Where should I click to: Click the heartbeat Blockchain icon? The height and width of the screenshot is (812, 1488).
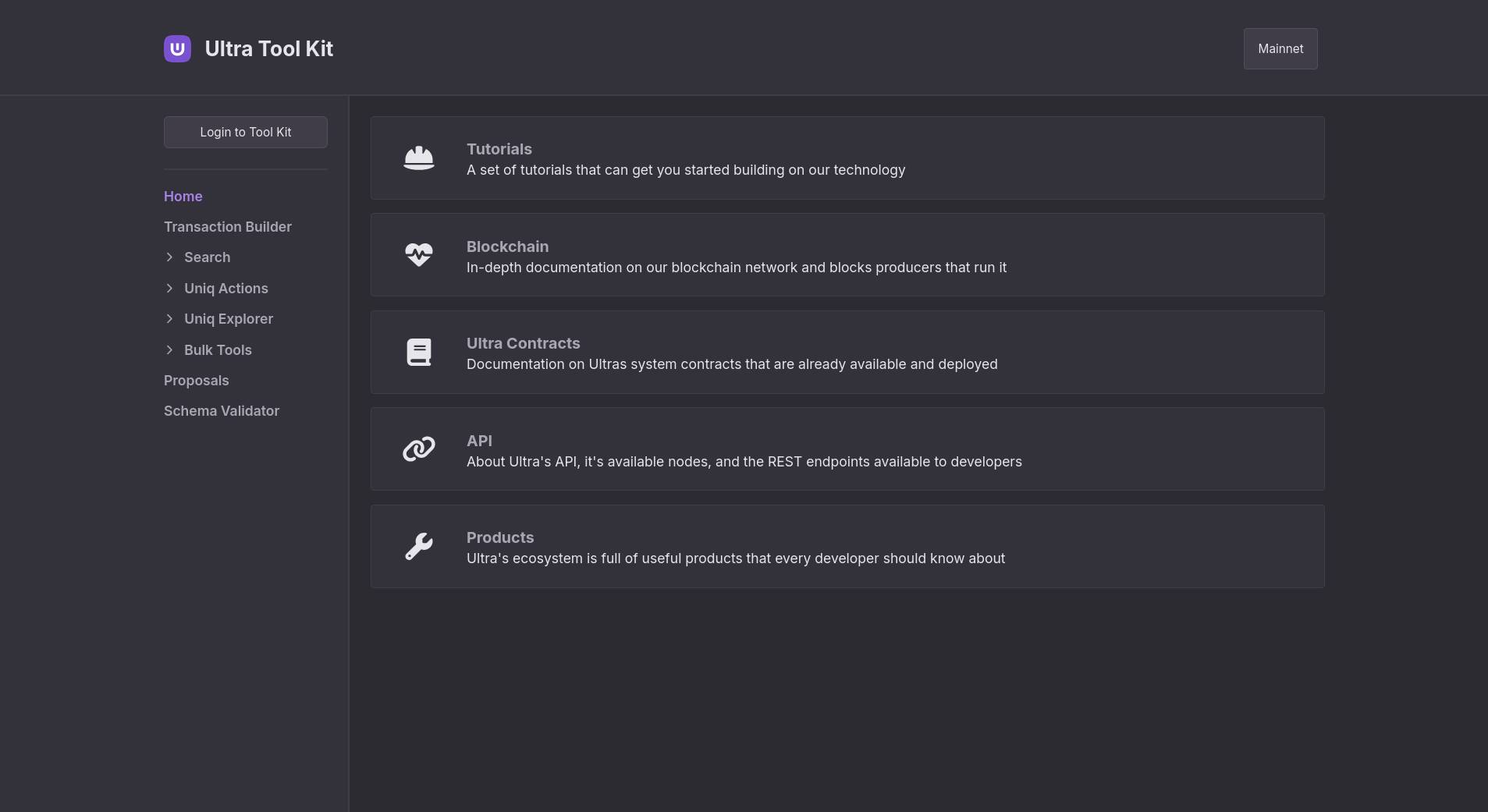point(419,255)
